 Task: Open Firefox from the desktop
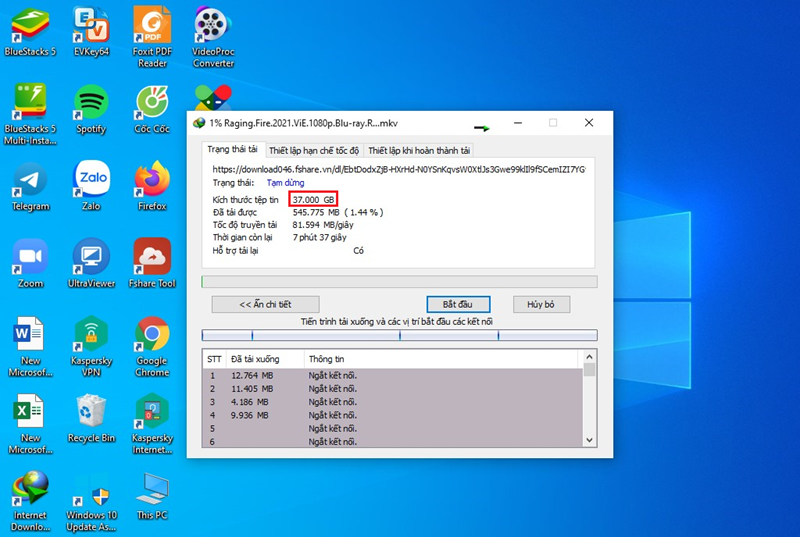[x=152, y=187]
